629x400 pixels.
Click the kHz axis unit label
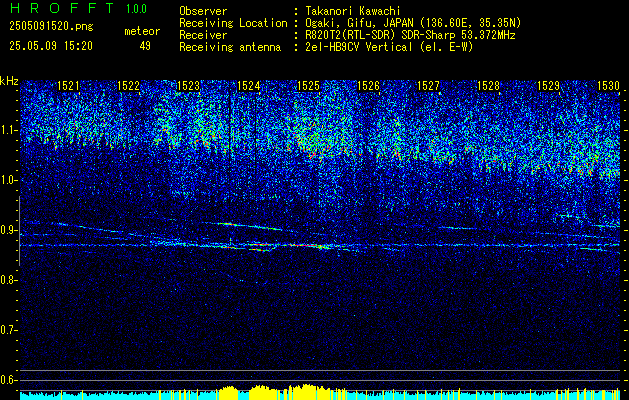(9, 81)
